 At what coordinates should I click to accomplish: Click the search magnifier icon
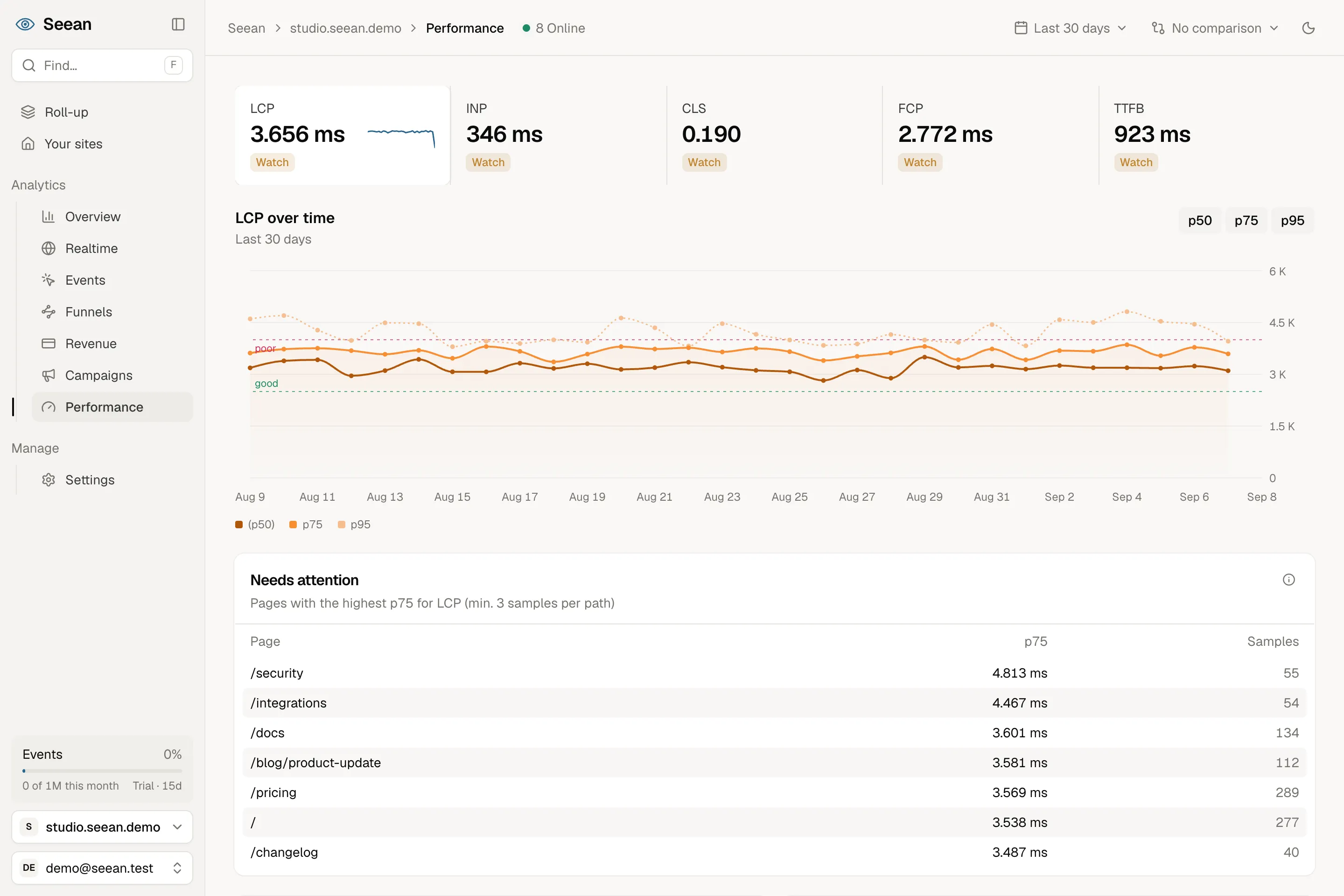click(29, 65)
